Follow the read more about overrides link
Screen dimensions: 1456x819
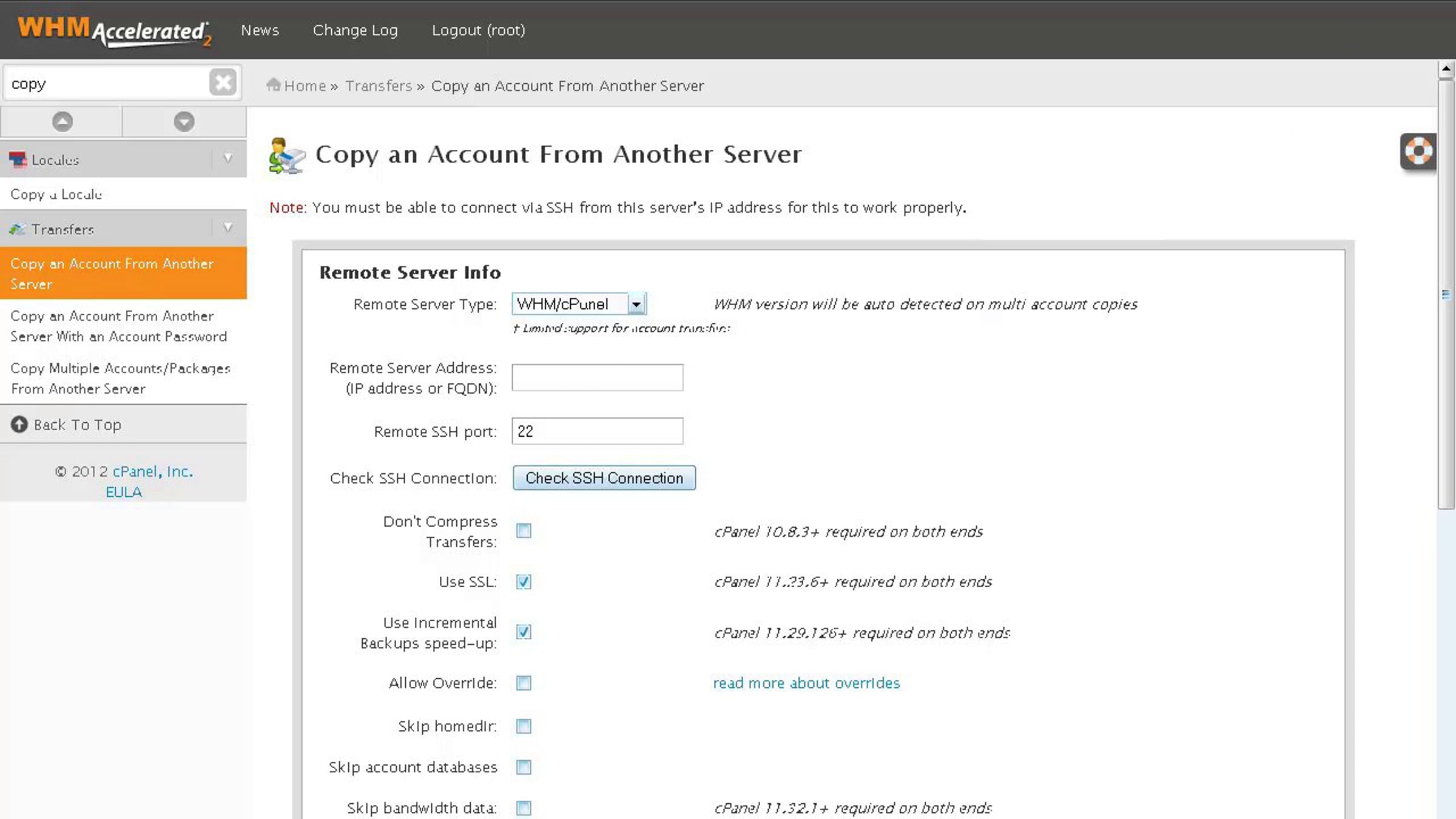tap(806, 683)
